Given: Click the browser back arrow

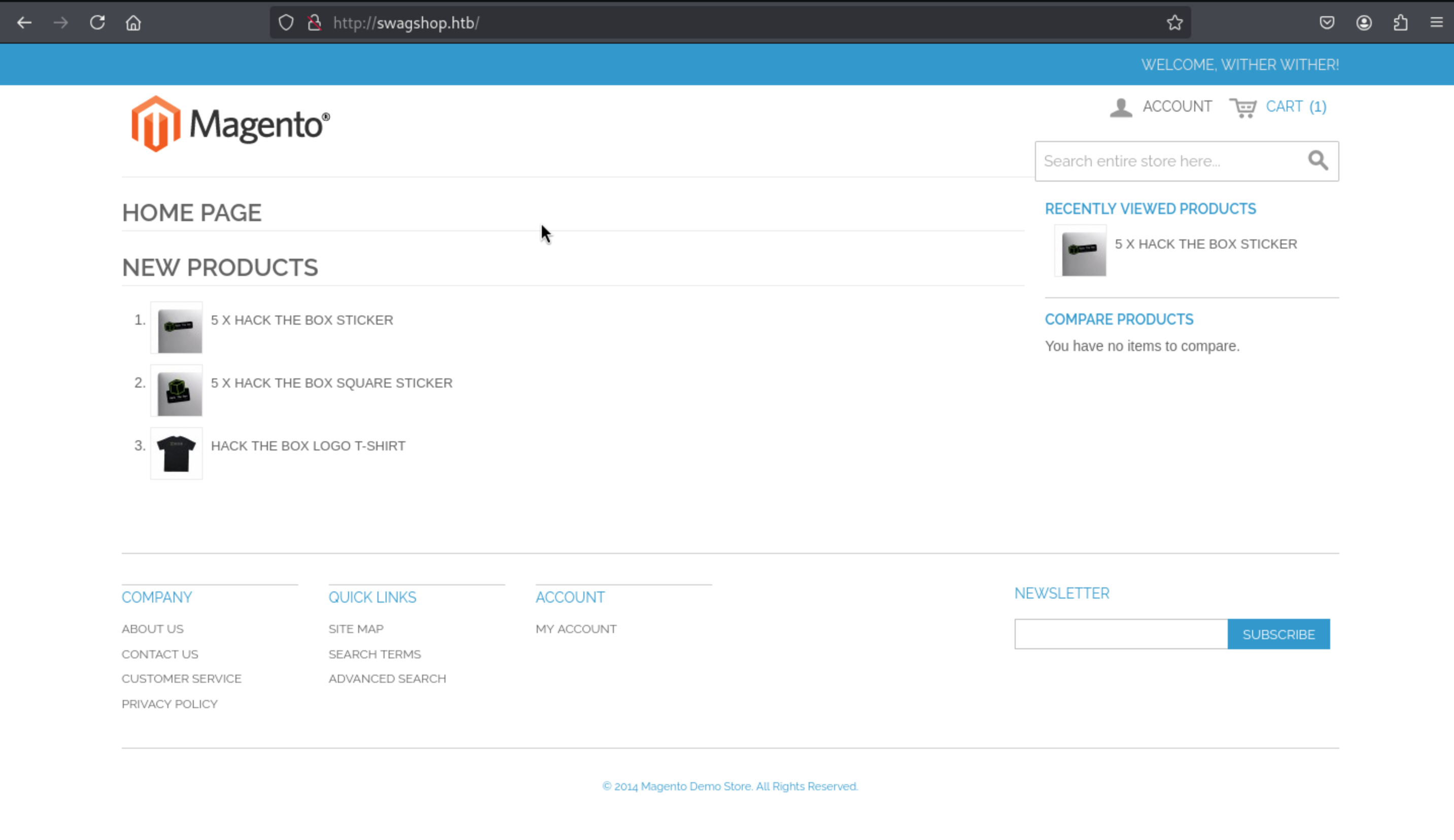Looking at the screenshot, I should [x=24, y=23].
